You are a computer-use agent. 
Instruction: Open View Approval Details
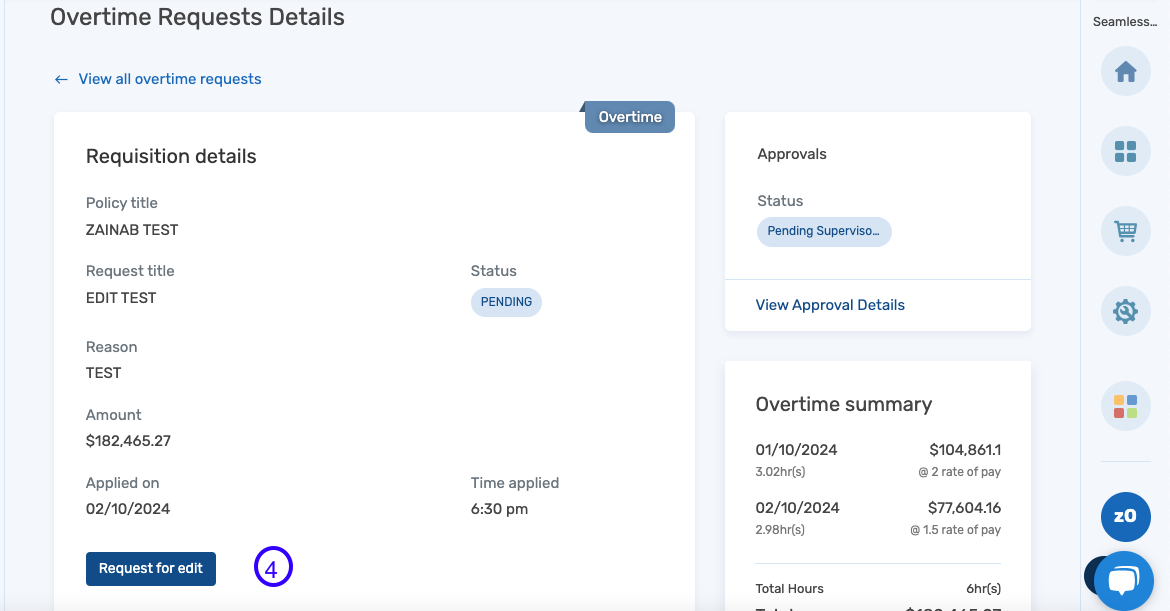coord(830,304)
